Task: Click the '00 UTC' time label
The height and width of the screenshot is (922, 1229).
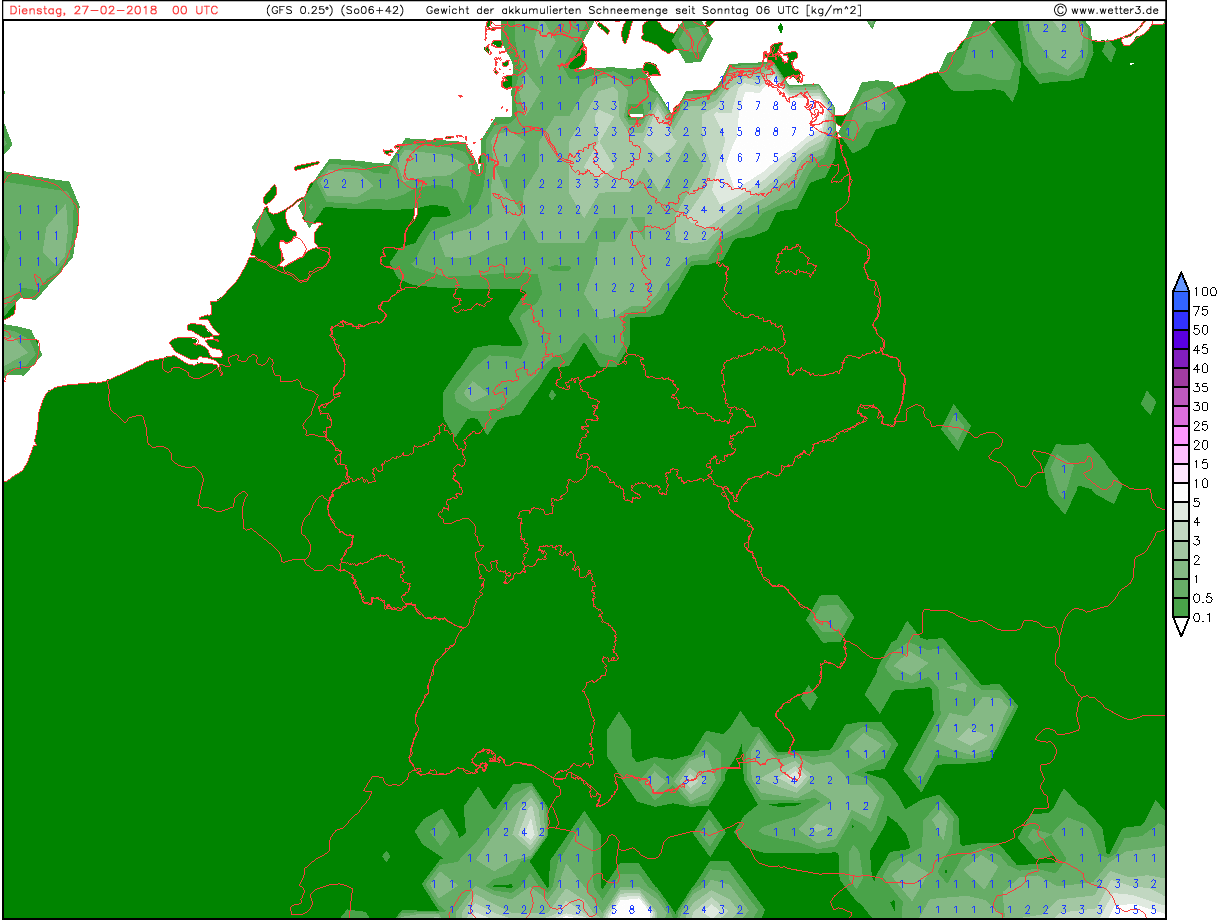Action: pos(196,10)
